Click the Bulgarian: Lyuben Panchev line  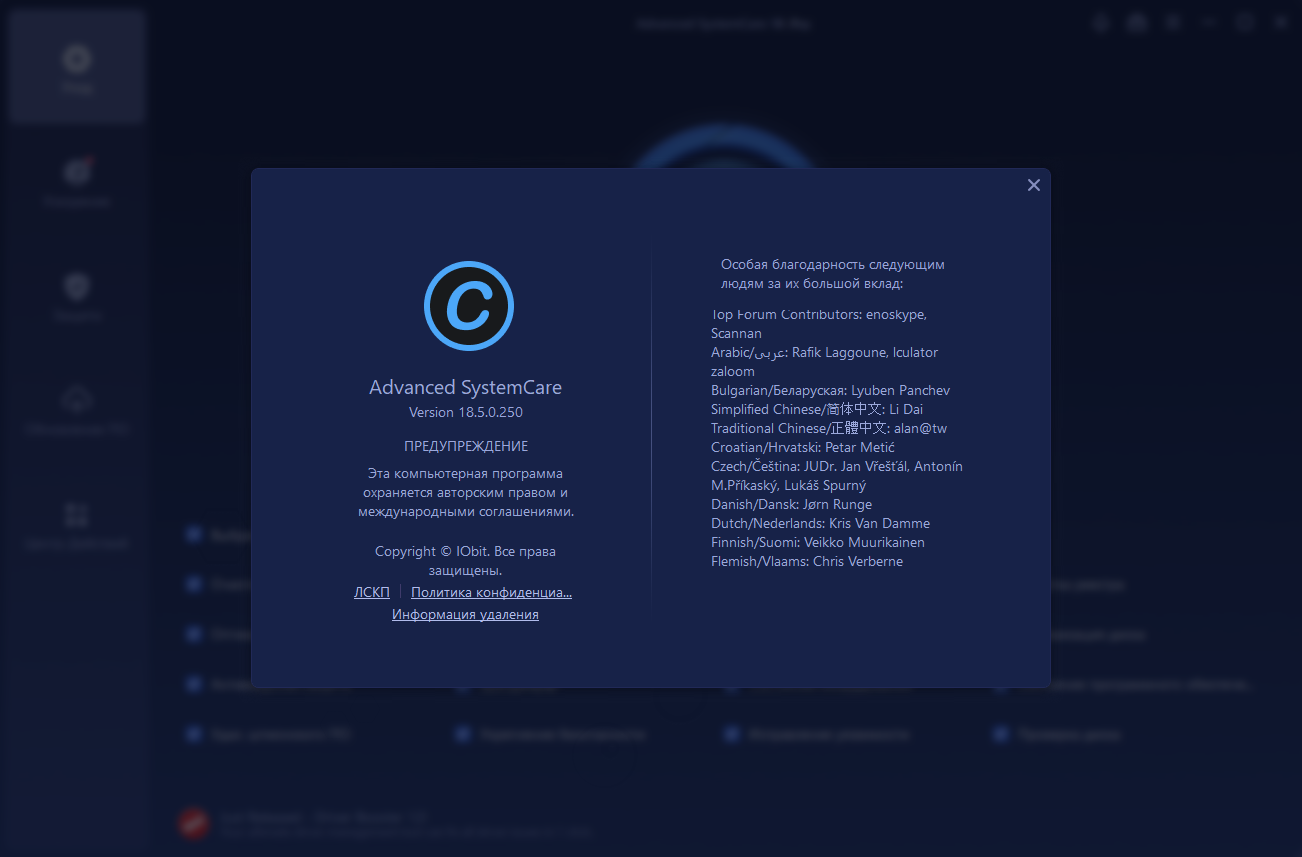[x=830, y=390]
